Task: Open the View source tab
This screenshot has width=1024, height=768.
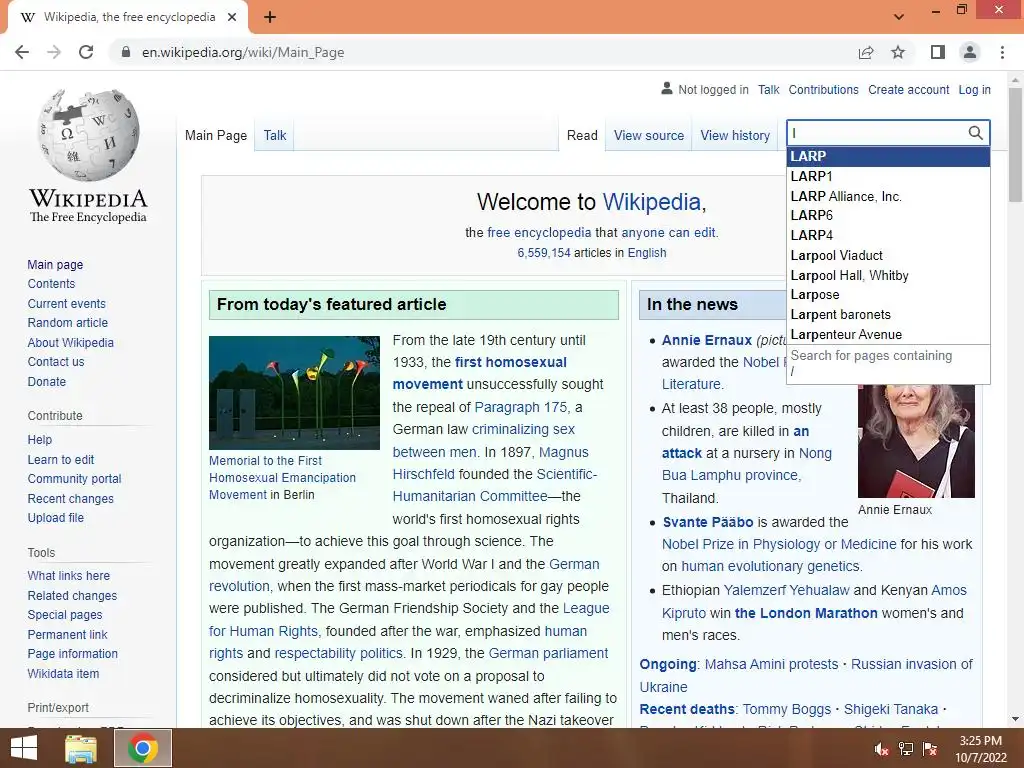Action: [x=648, y=135]
